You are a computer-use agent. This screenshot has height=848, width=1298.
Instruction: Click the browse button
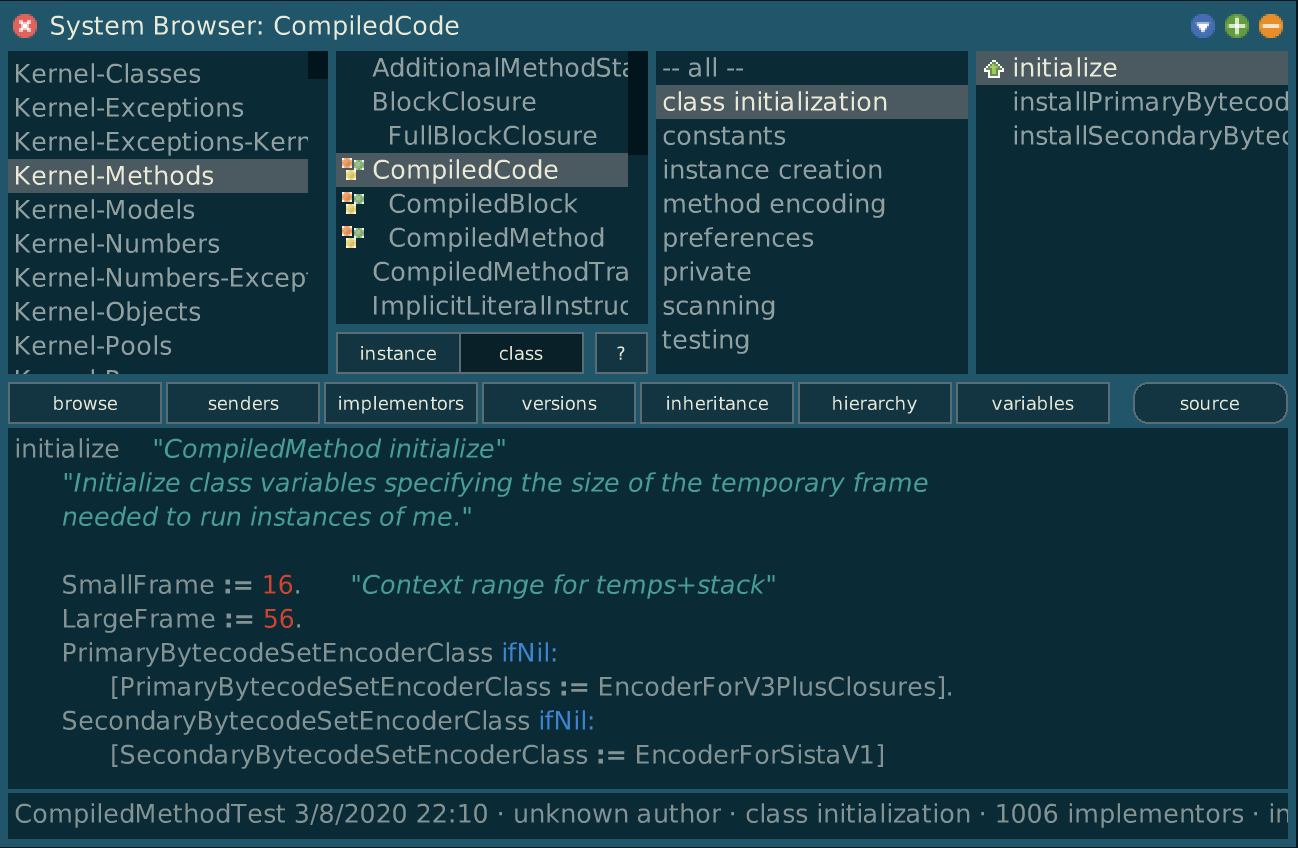point(85,403)
